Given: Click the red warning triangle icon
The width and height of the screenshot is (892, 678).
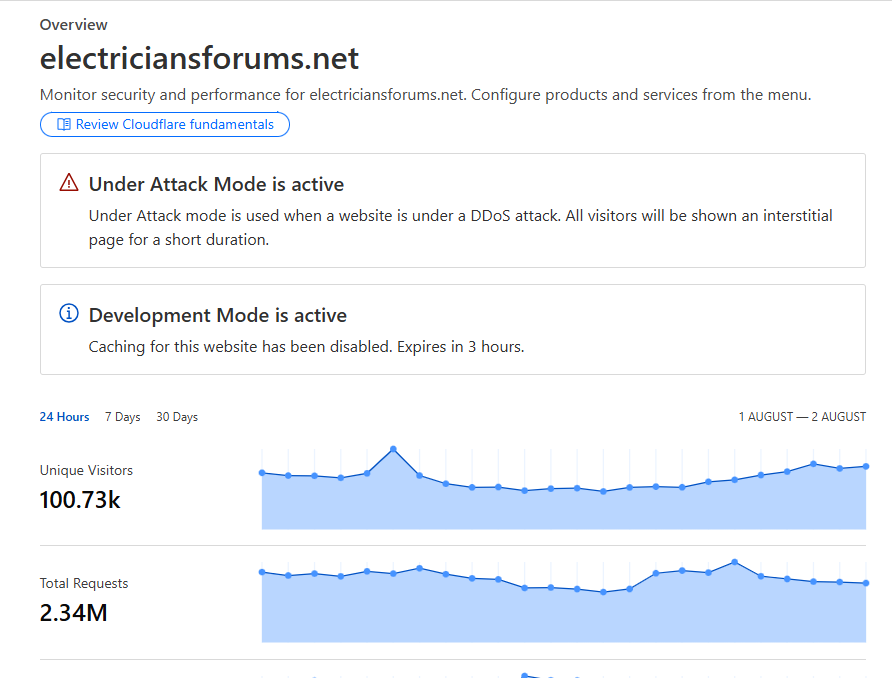Looking at the screenshot, I should pyautogui.click(x=69, y=183).
